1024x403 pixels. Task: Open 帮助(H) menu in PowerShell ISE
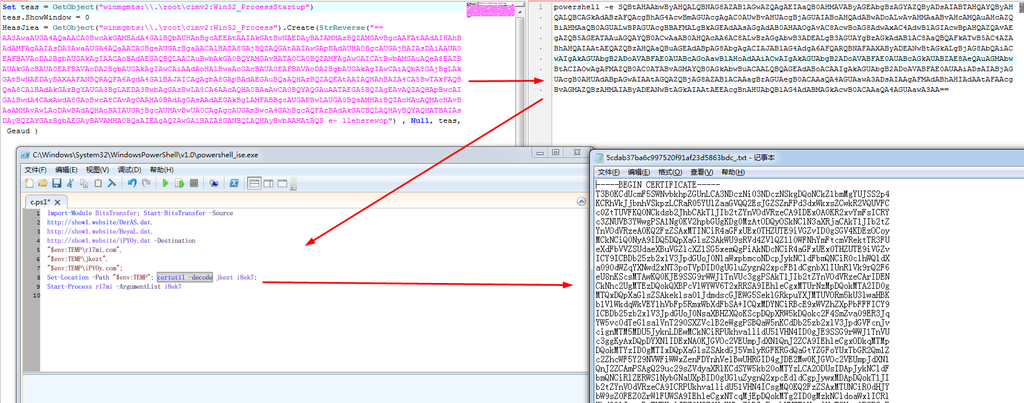[x=161, y=170]
